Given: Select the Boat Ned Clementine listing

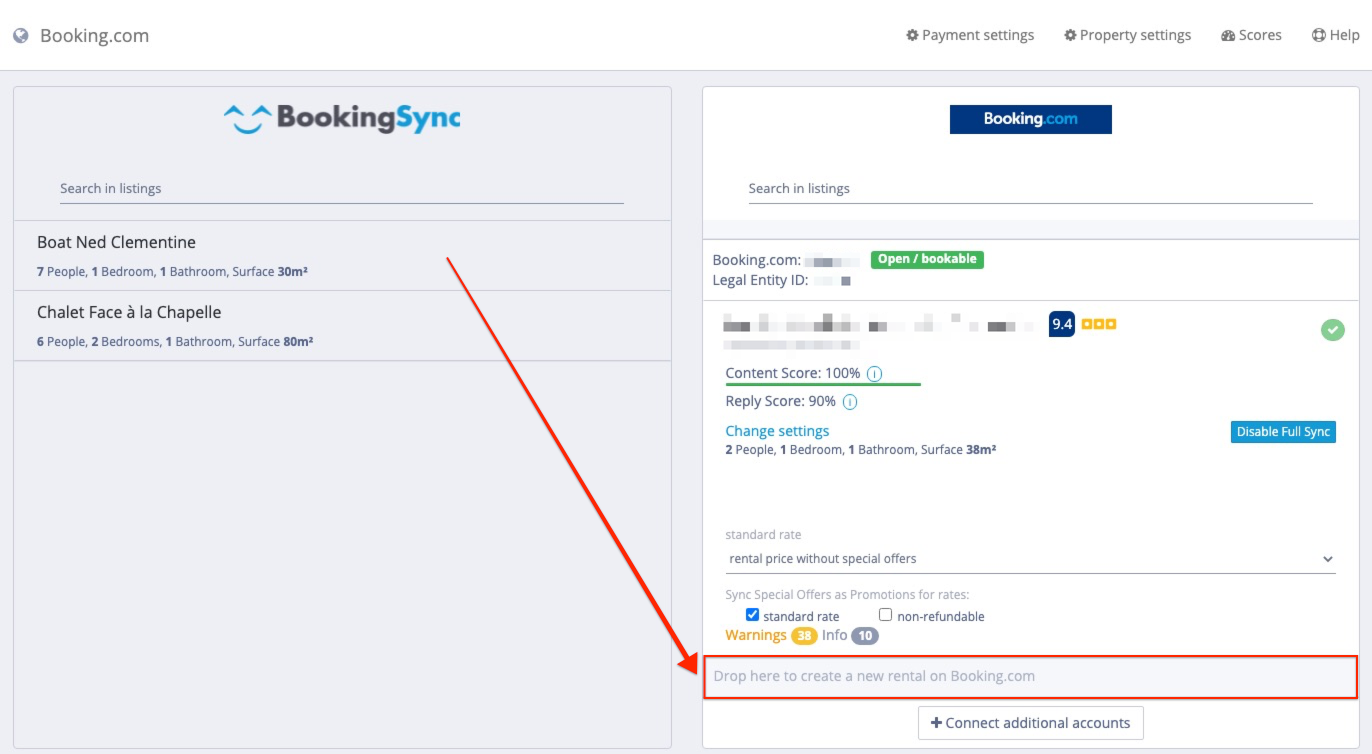Looking at the screenshot, I should point(342,255).
